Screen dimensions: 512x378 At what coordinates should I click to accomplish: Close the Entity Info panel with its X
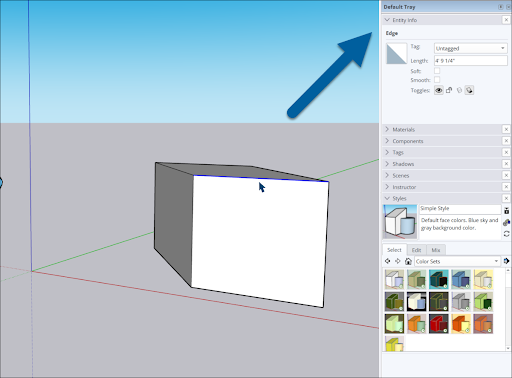pyautogui.click(x=506, y=20)
